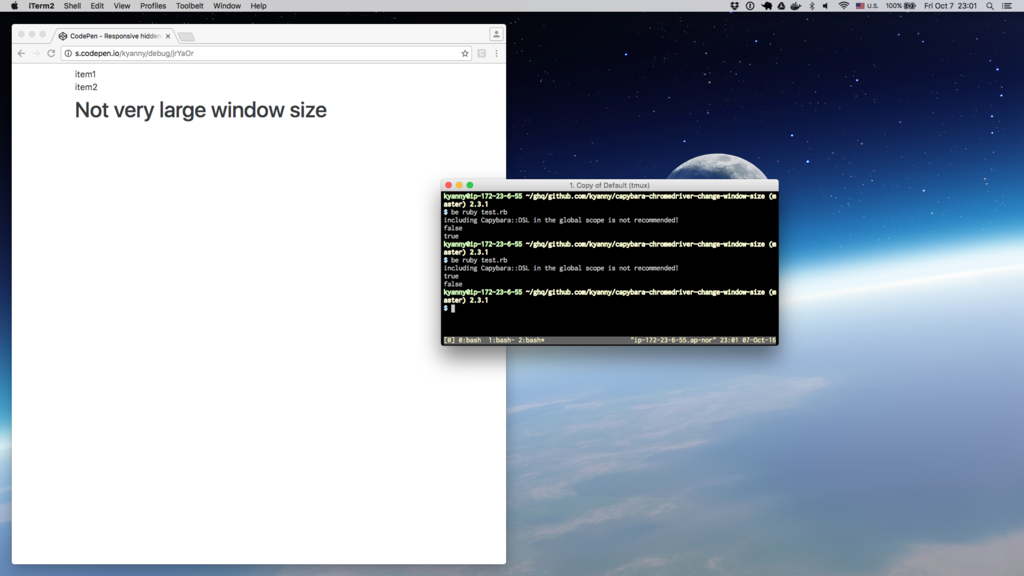Select the CodePen browser tab

pyautogui.click(x=114, y=36)
